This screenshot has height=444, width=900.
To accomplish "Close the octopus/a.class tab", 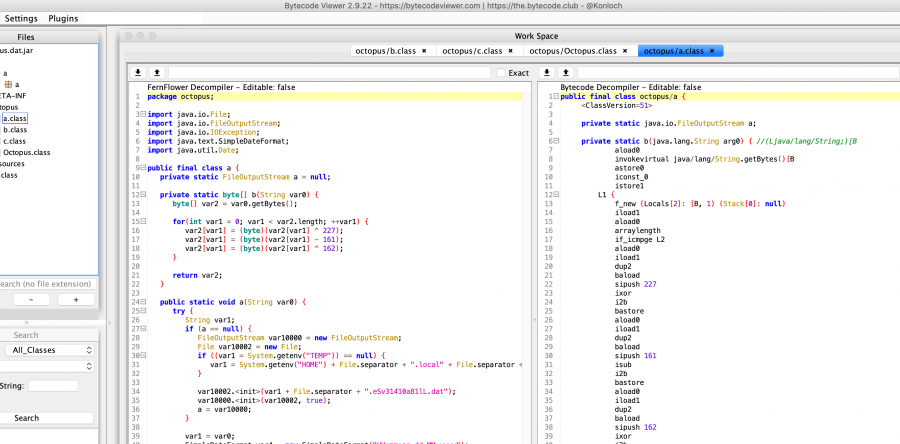I will pyautogui.click(x=712, y=51).
